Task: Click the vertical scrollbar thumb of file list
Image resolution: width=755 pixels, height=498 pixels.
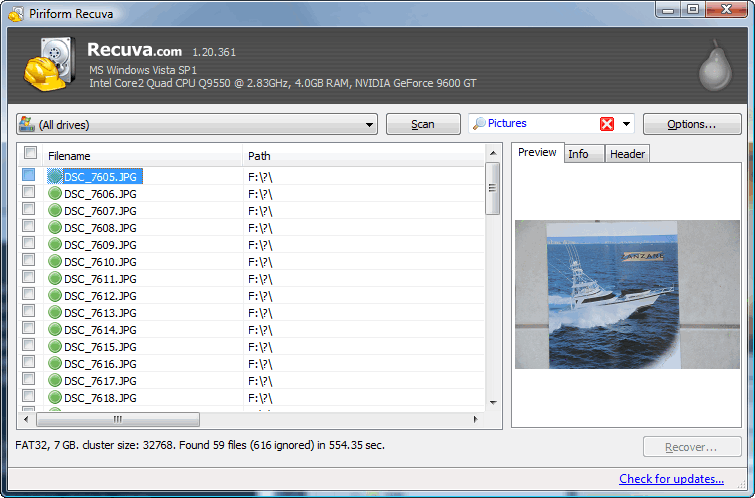Action: pyautogui.click(x=492, y=188)
